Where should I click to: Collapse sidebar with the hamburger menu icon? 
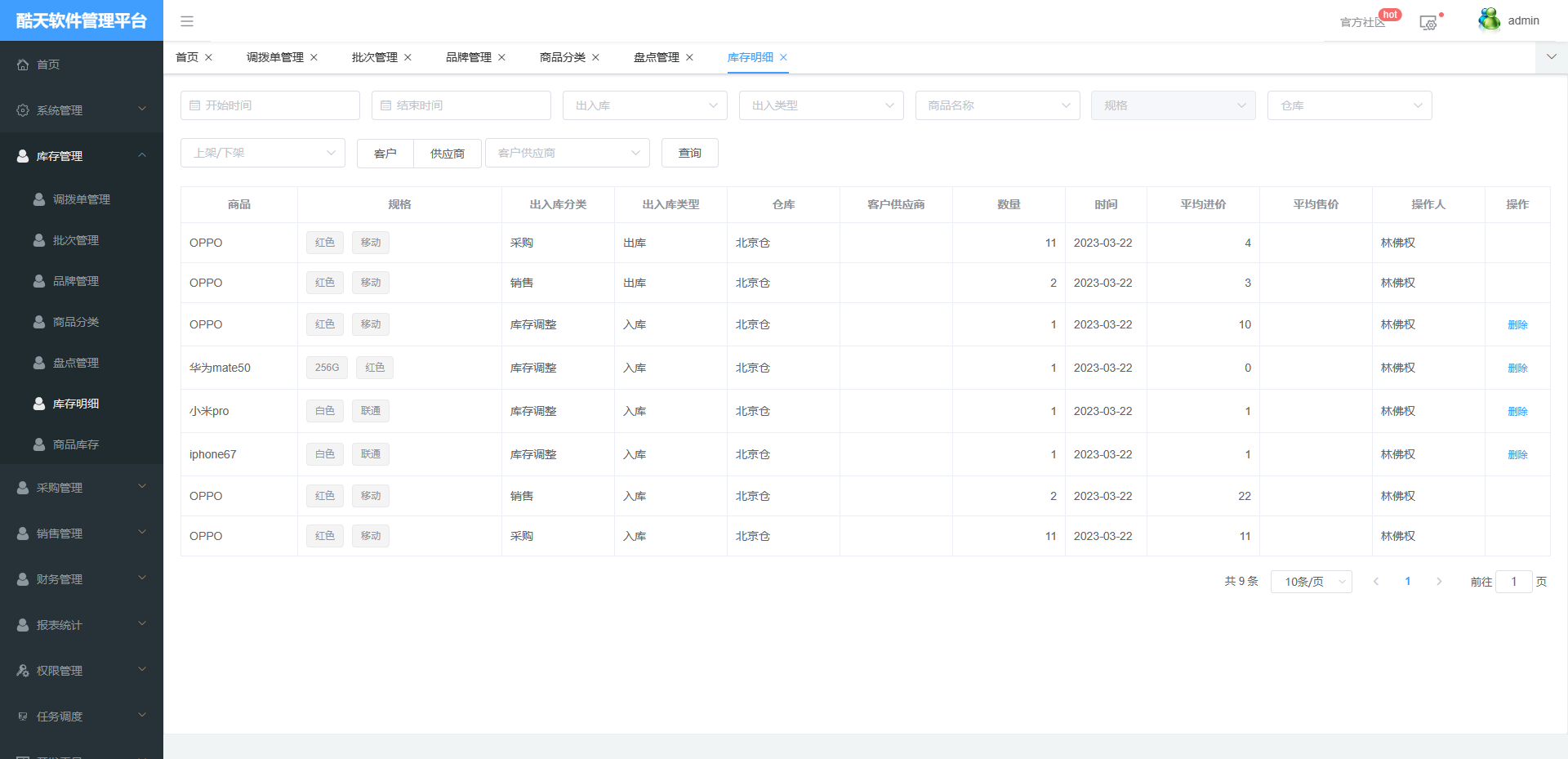pyautogui.click(x=187, y=21)
